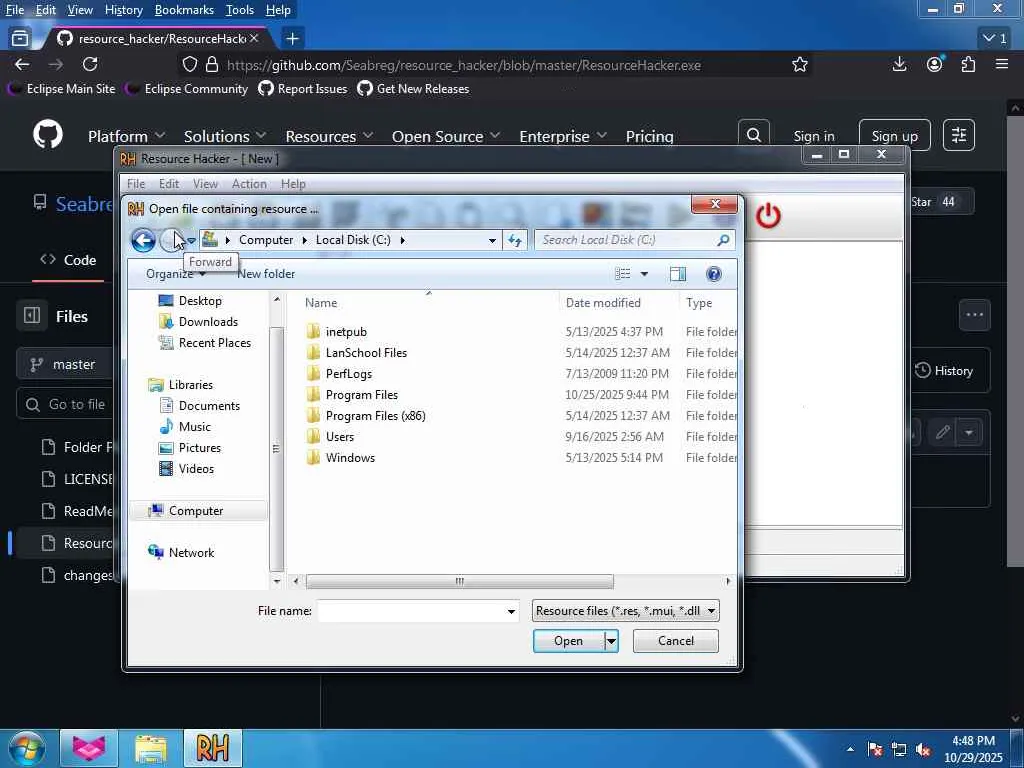Image resolution: width=1024 pixels, height=768 pixels.
Task: Show the preview pane
Action: coord(678,274)
